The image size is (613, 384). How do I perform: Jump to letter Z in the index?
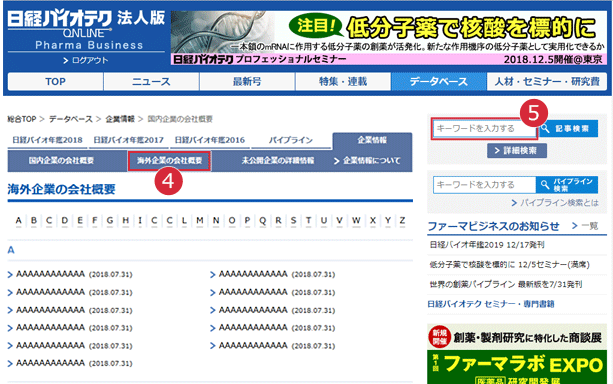[402, 221]
